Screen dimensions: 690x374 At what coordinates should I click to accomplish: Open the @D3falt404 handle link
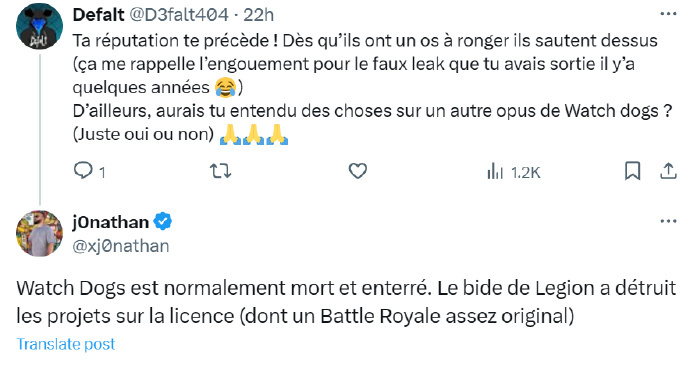click(179, 15)
